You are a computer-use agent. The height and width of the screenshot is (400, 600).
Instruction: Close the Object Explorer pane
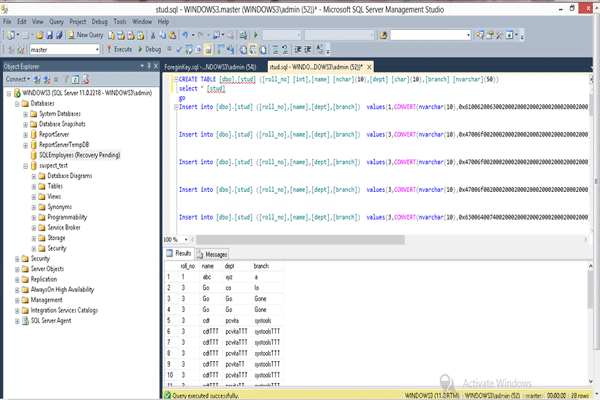(x=156, y=66)
